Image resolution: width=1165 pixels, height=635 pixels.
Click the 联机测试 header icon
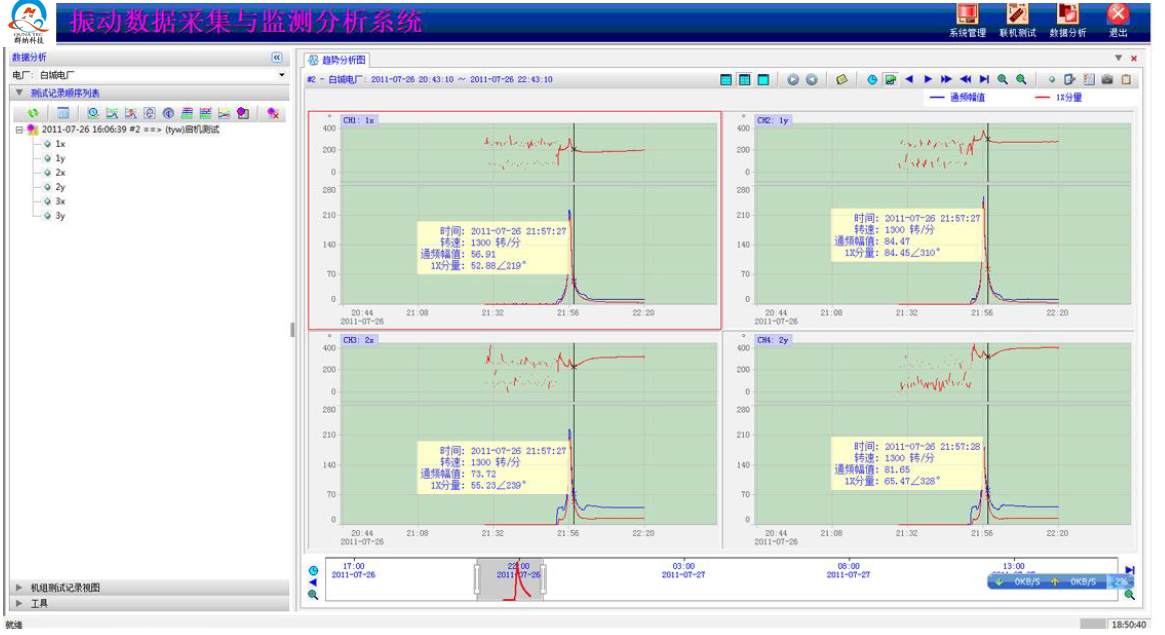click(1016, 20)
